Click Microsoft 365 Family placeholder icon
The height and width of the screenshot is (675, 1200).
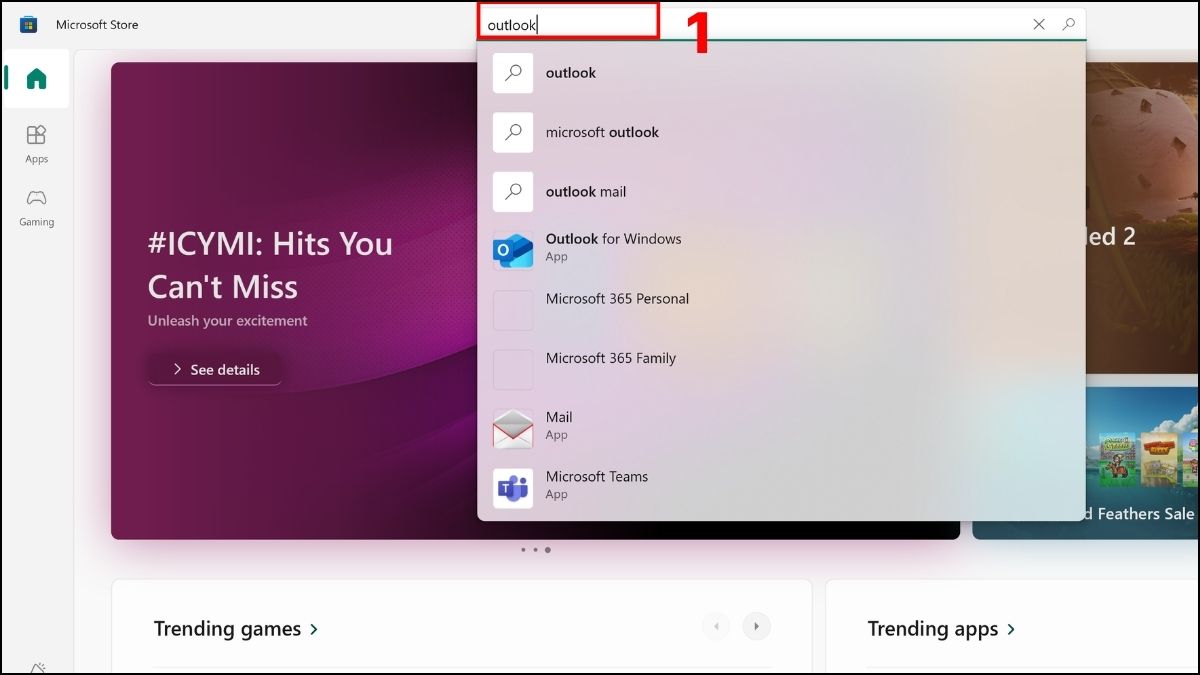(x=513, y=370)
